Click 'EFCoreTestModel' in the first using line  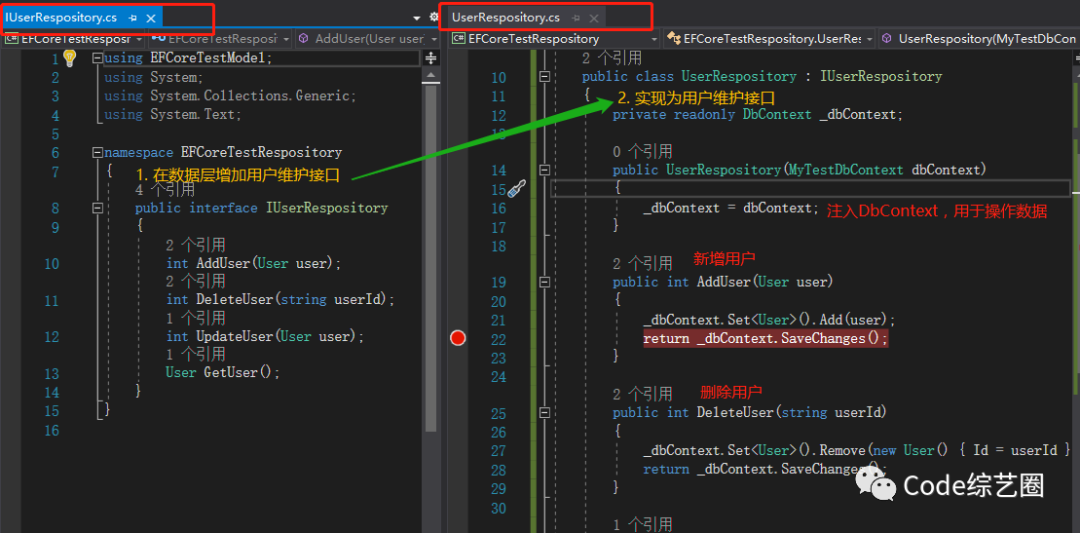(x=207, y=59)
